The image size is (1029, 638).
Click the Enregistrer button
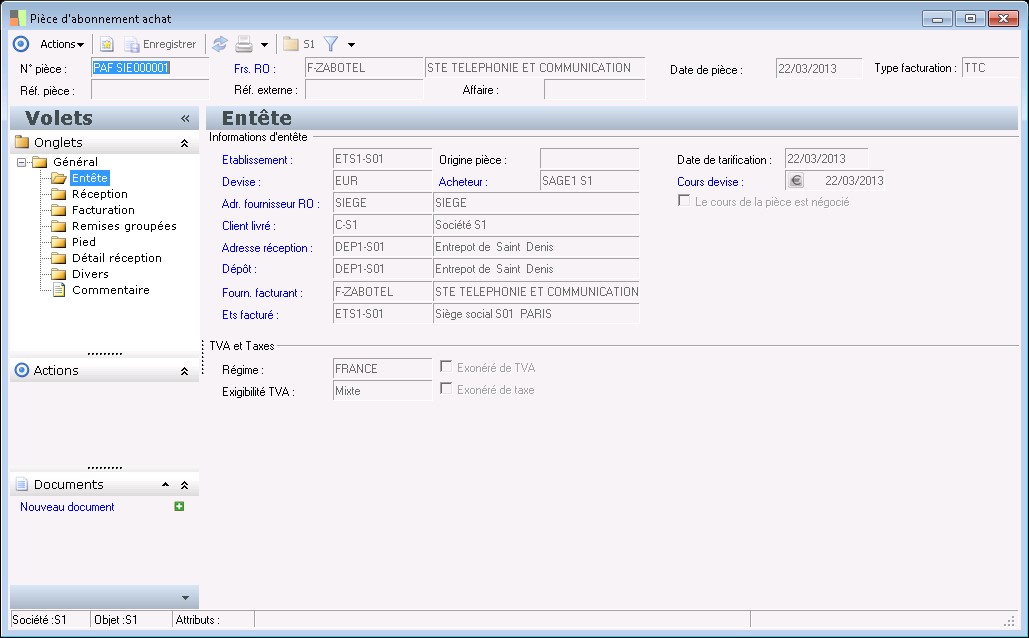160,44
